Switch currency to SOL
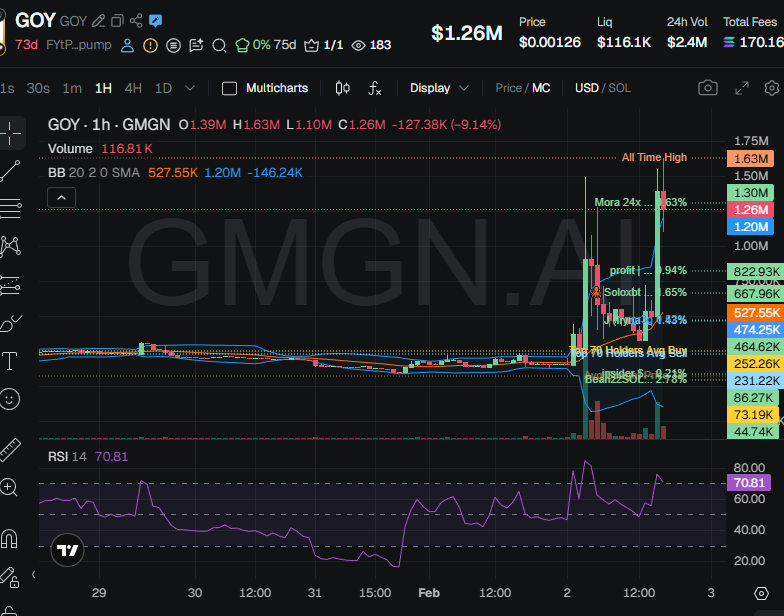Viewport: 784px width, 616px height. [x=620, y=88]
